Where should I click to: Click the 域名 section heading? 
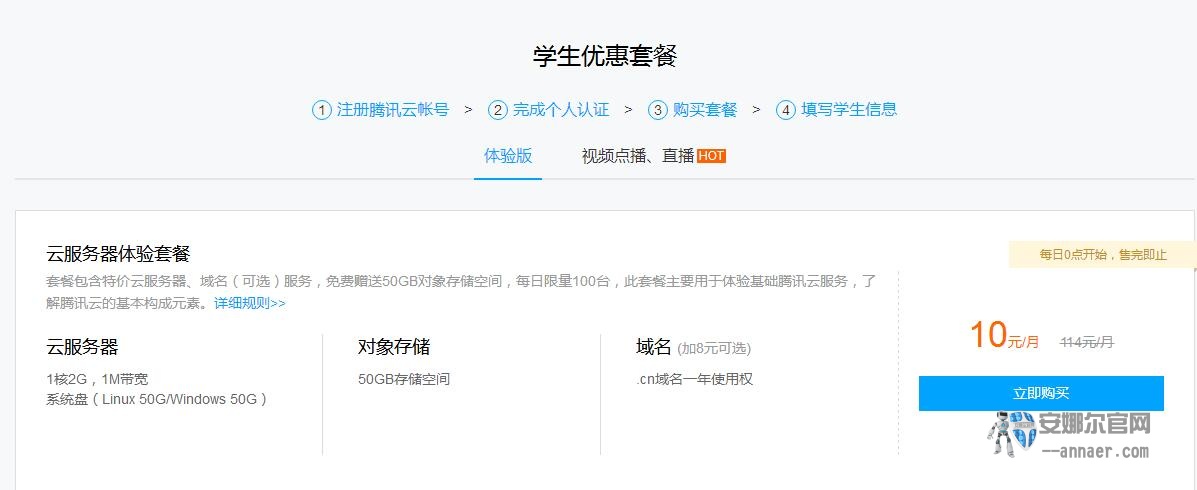(653, 347)
